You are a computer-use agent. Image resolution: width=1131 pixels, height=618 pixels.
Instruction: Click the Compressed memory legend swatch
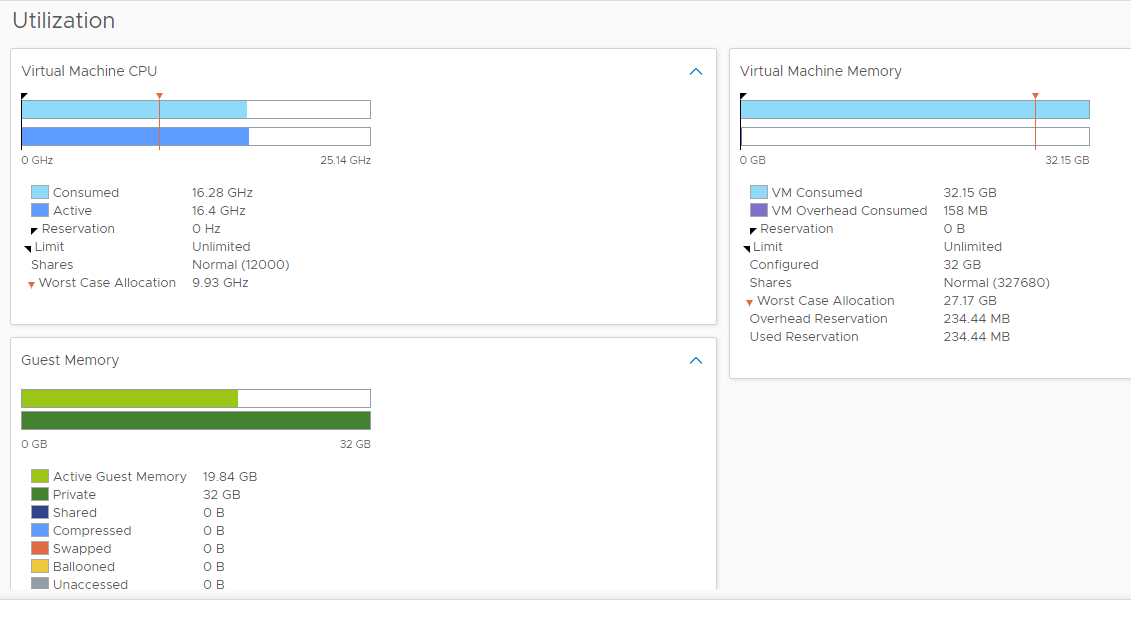(40, 531)
